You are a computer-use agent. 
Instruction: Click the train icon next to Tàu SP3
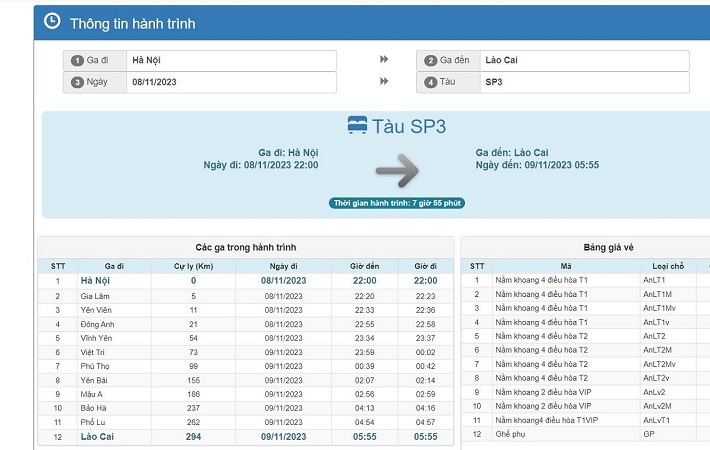[357, 126]
